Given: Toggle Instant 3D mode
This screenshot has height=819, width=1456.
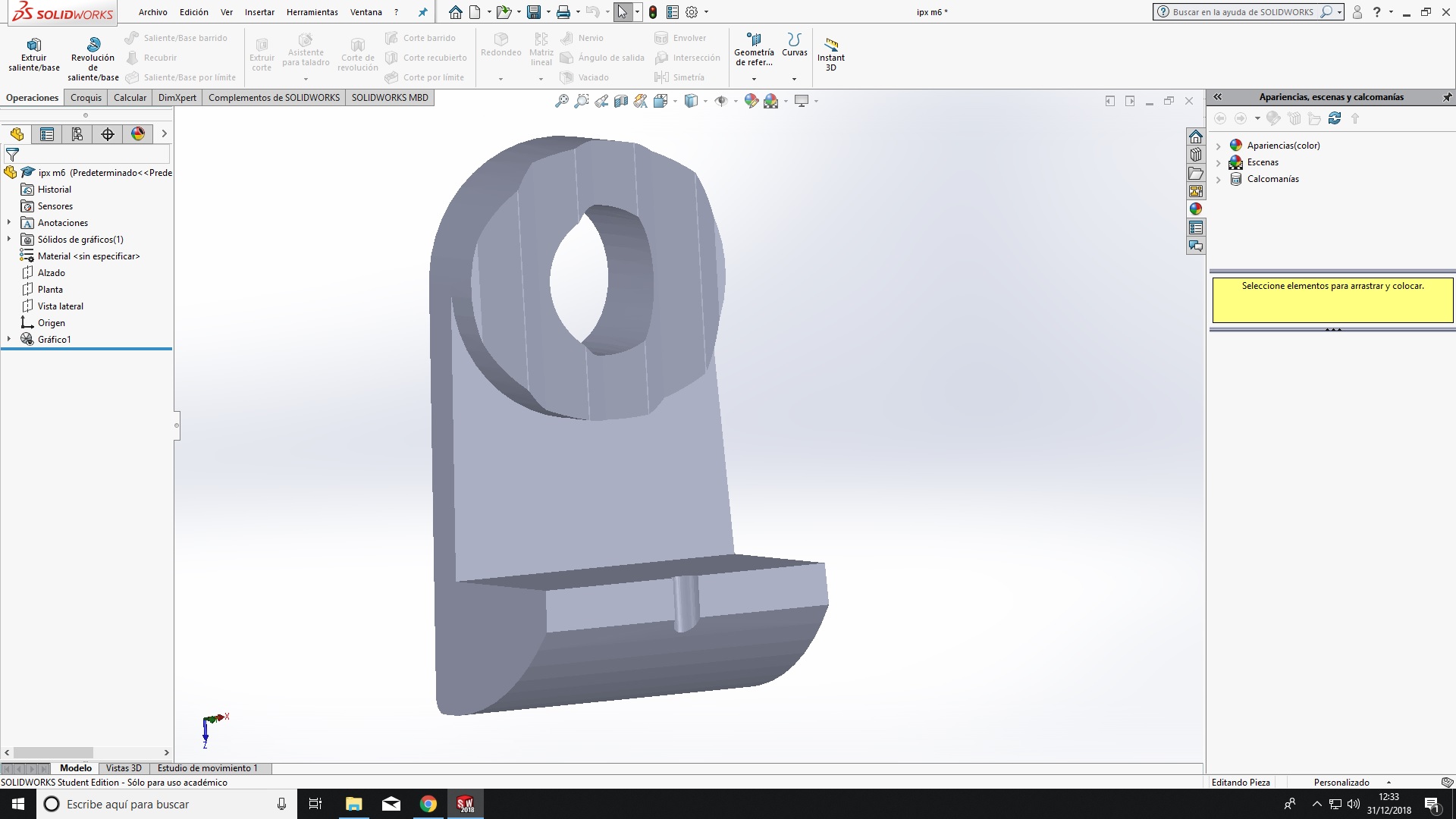Looking at the screenshot, I should [831, 55].
